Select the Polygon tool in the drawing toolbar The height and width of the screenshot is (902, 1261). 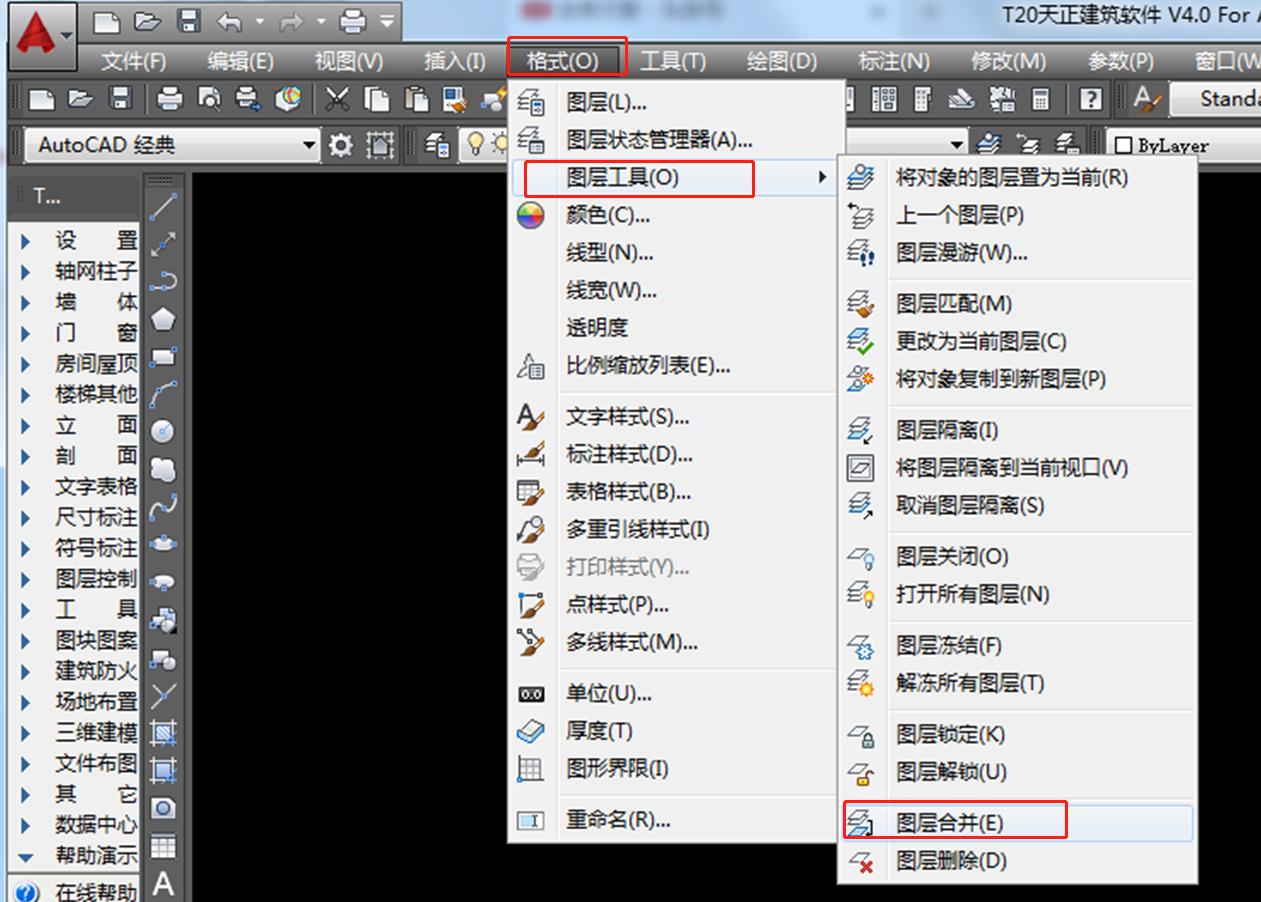(163, 317)
